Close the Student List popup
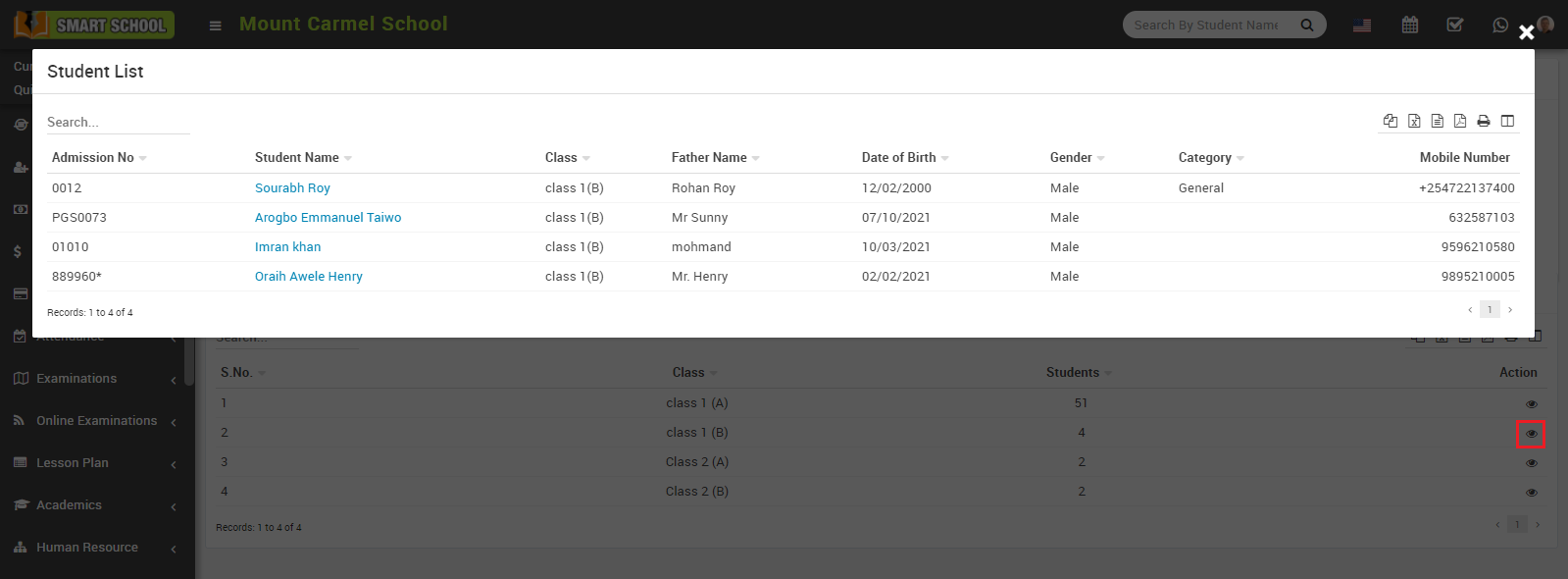The width and height of the screenshot is (1568, 579). coord(1526,32)
